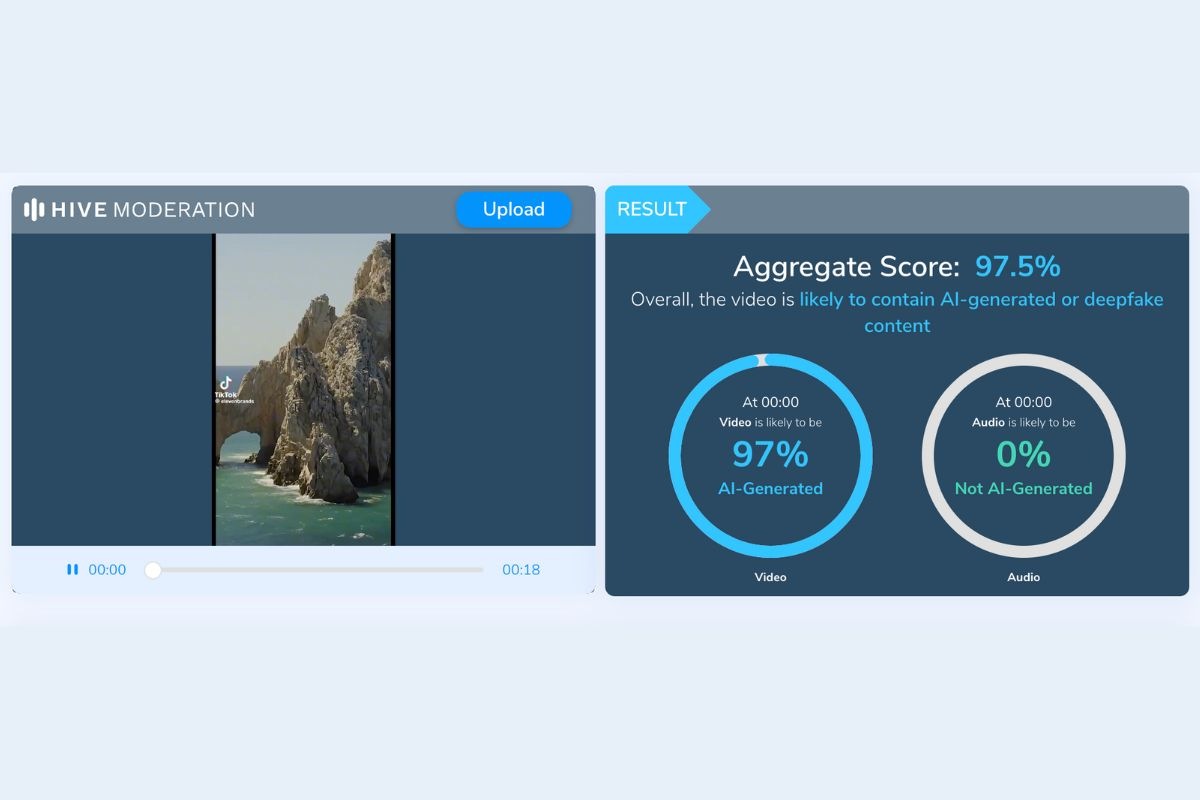
Task: Click the blue 'AI-Generated' text in Video gauge
Action: point(770,489)
